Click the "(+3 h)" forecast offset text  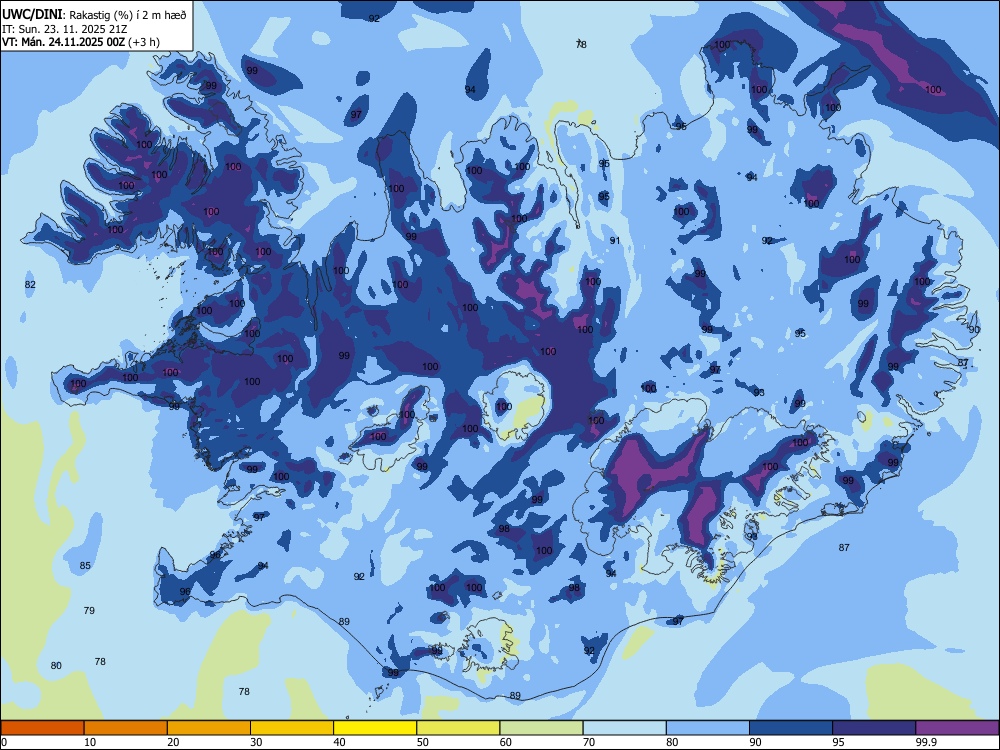click(x=144, y=42)
